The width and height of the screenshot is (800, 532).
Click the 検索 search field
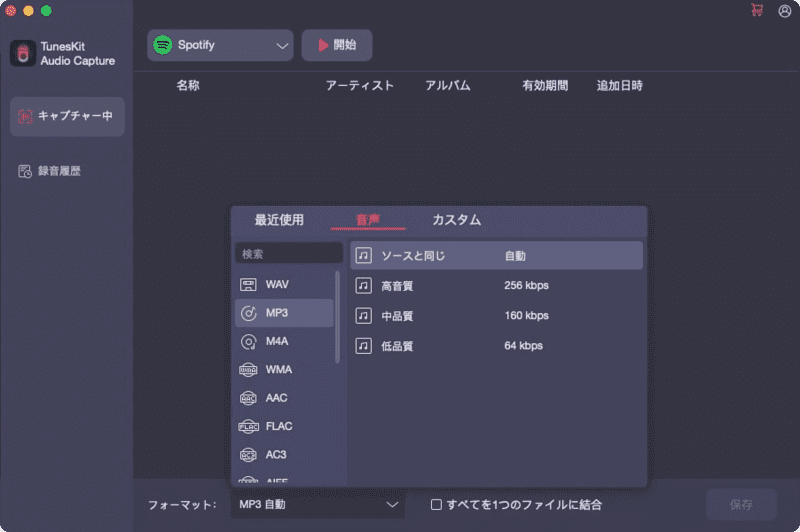(289, 254)
